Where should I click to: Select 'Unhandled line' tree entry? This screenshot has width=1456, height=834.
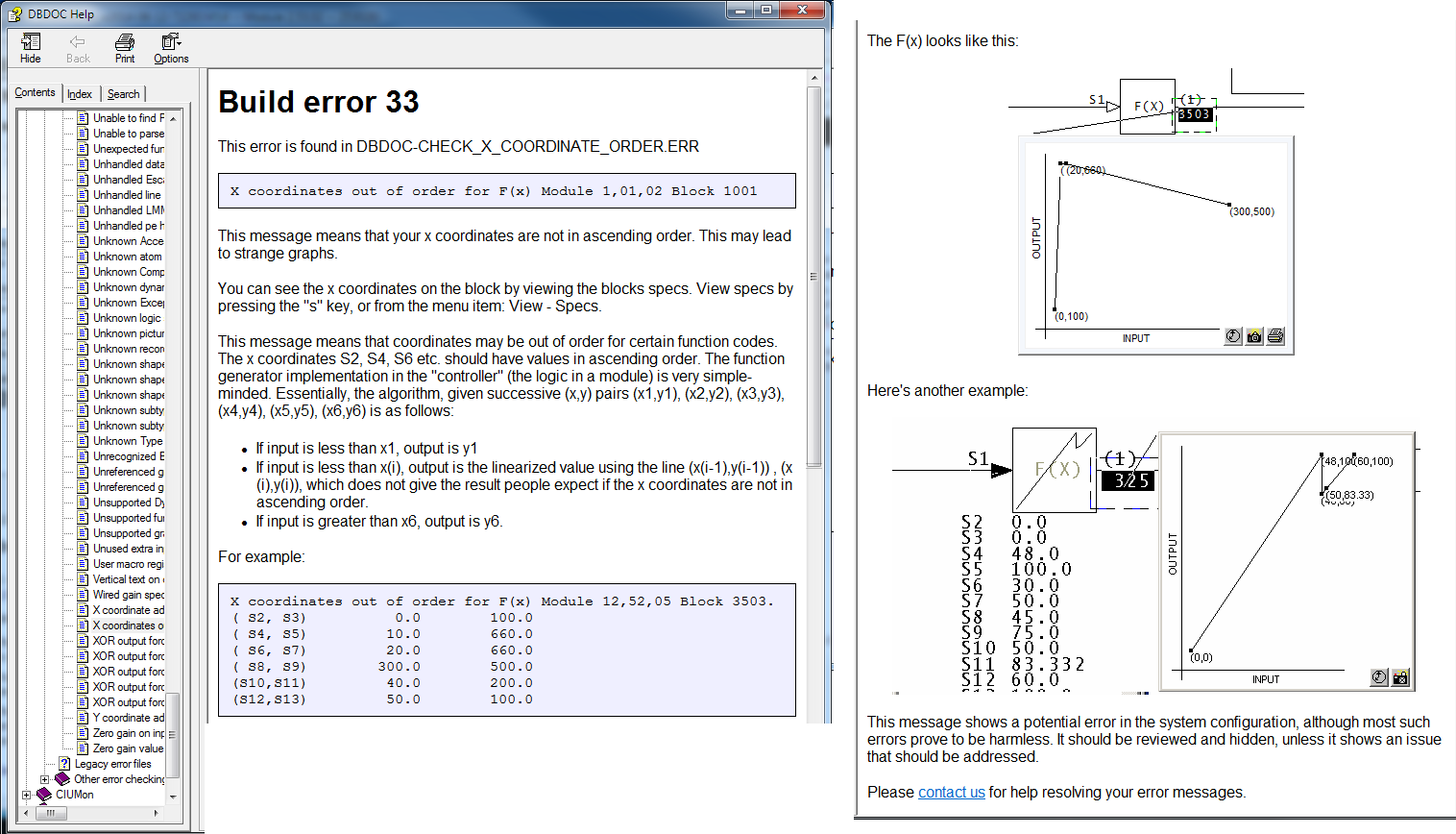[127, 195]
